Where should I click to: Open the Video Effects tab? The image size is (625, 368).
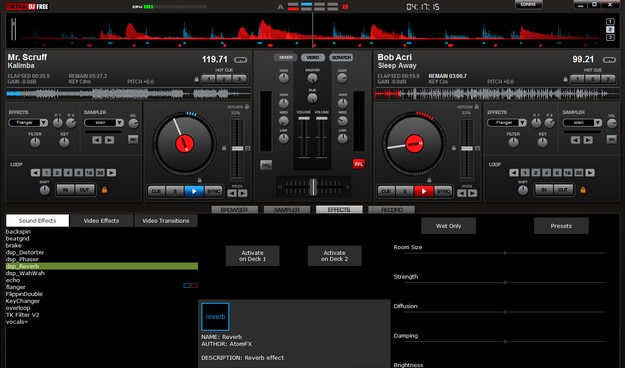click(101, 220)
